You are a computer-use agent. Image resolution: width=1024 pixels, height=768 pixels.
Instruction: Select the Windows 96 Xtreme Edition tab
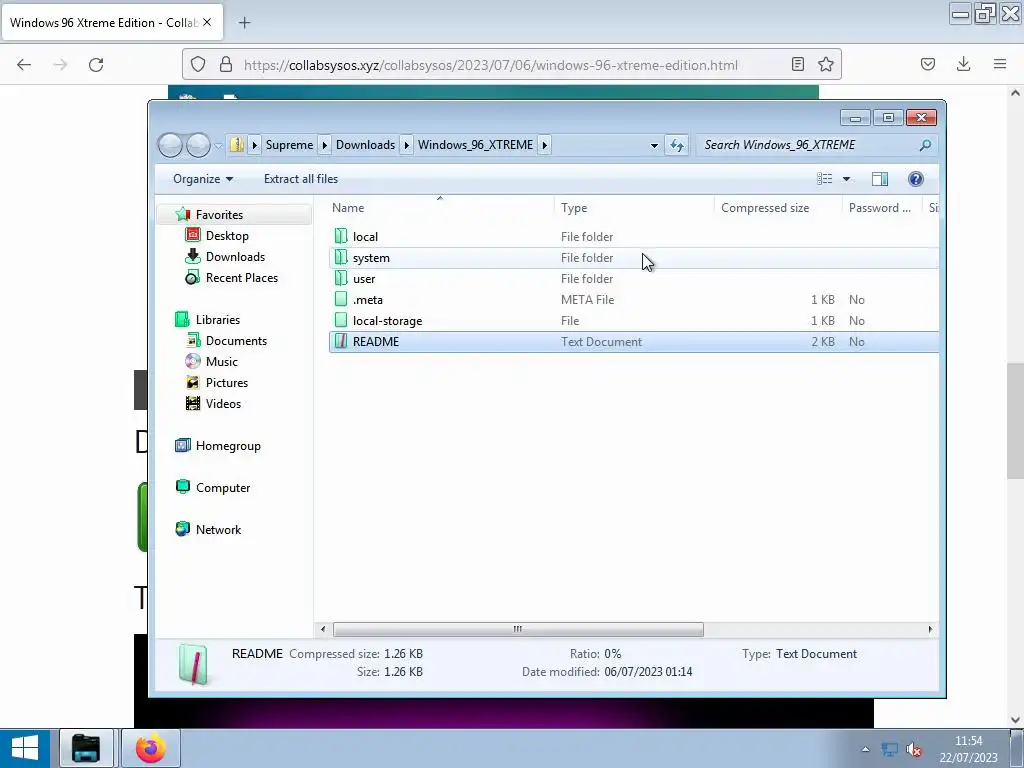pos(112,23)
